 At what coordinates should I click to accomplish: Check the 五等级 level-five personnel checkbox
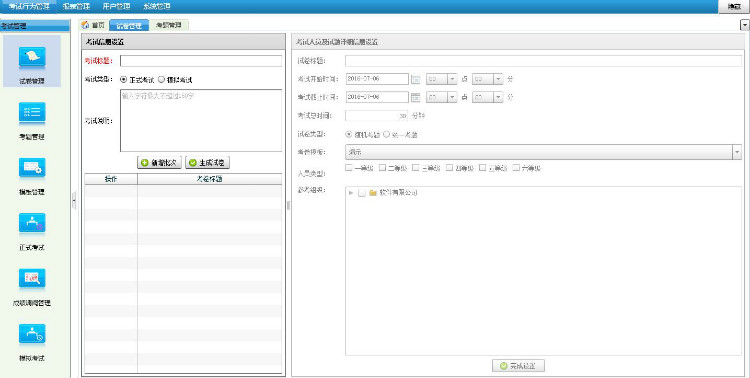pos(483,168)
